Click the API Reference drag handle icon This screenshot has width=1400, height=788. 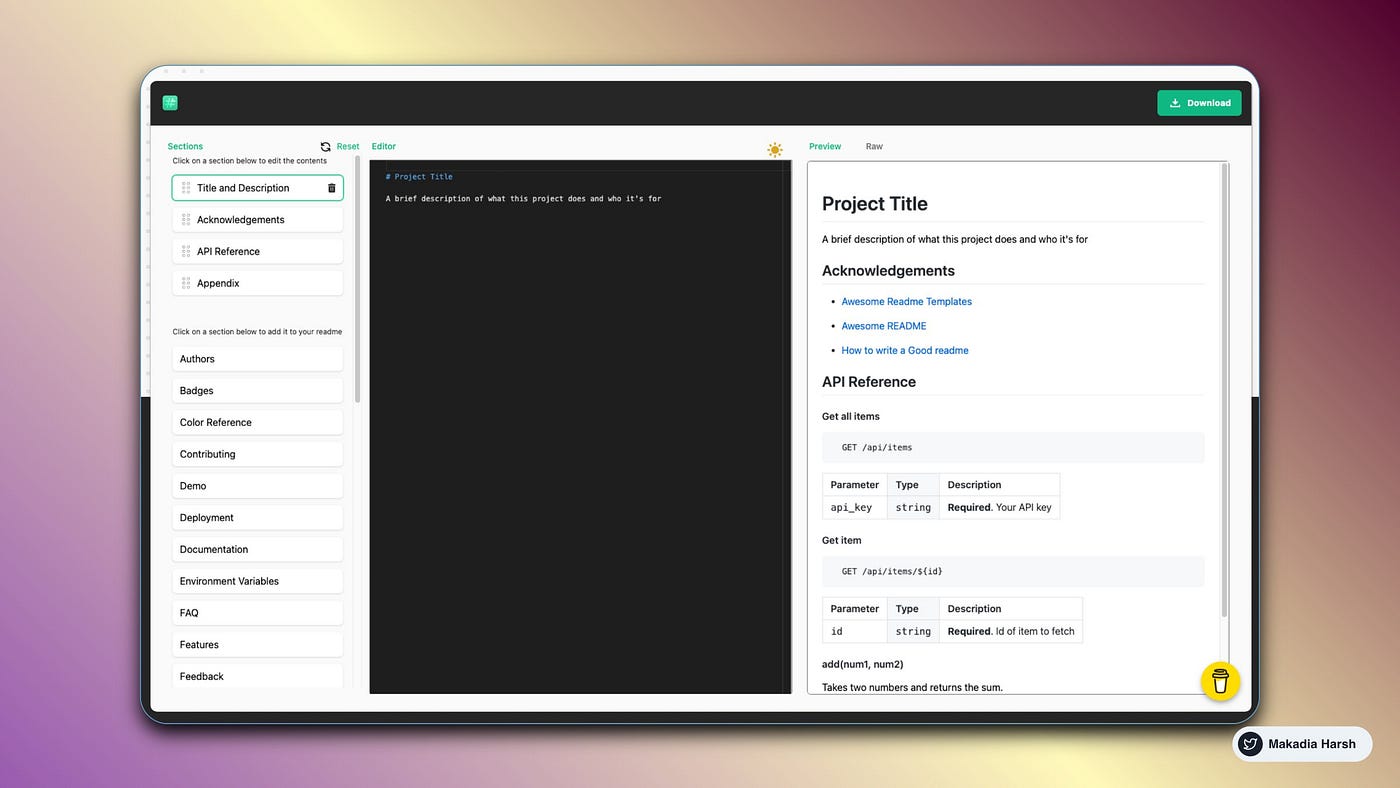pyautogui.click(x=186, y=252)
